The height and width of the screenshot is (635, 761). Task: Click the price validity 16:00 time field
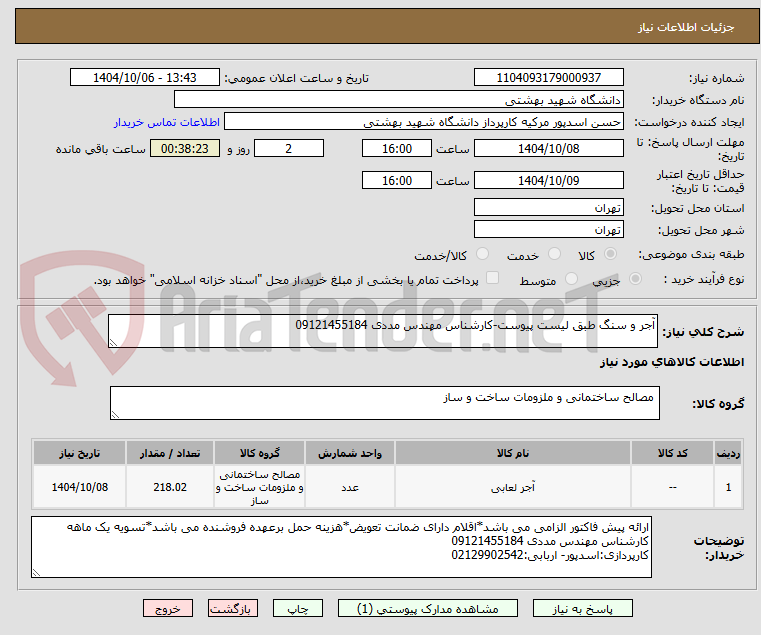397,180
